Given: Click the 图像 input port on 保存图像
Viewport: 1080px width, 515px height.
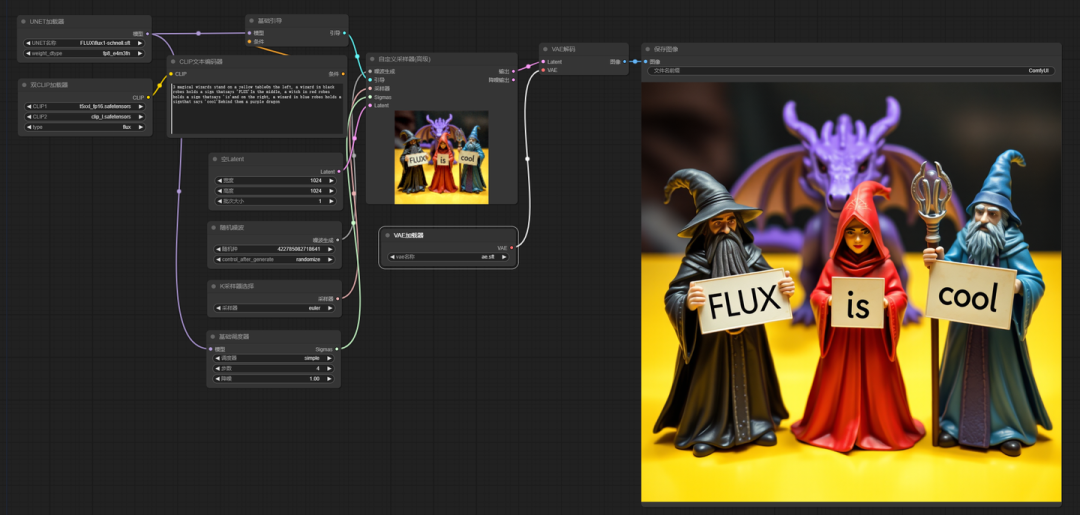Looking at the screenshot, I should pyautogui.click(x=645, y=62).
